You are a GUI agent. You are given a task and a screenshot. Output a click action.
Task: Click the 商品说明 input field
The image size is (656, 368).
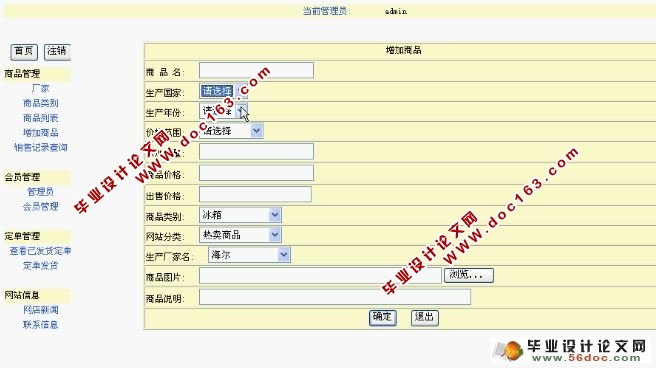[x=335, y=297]
